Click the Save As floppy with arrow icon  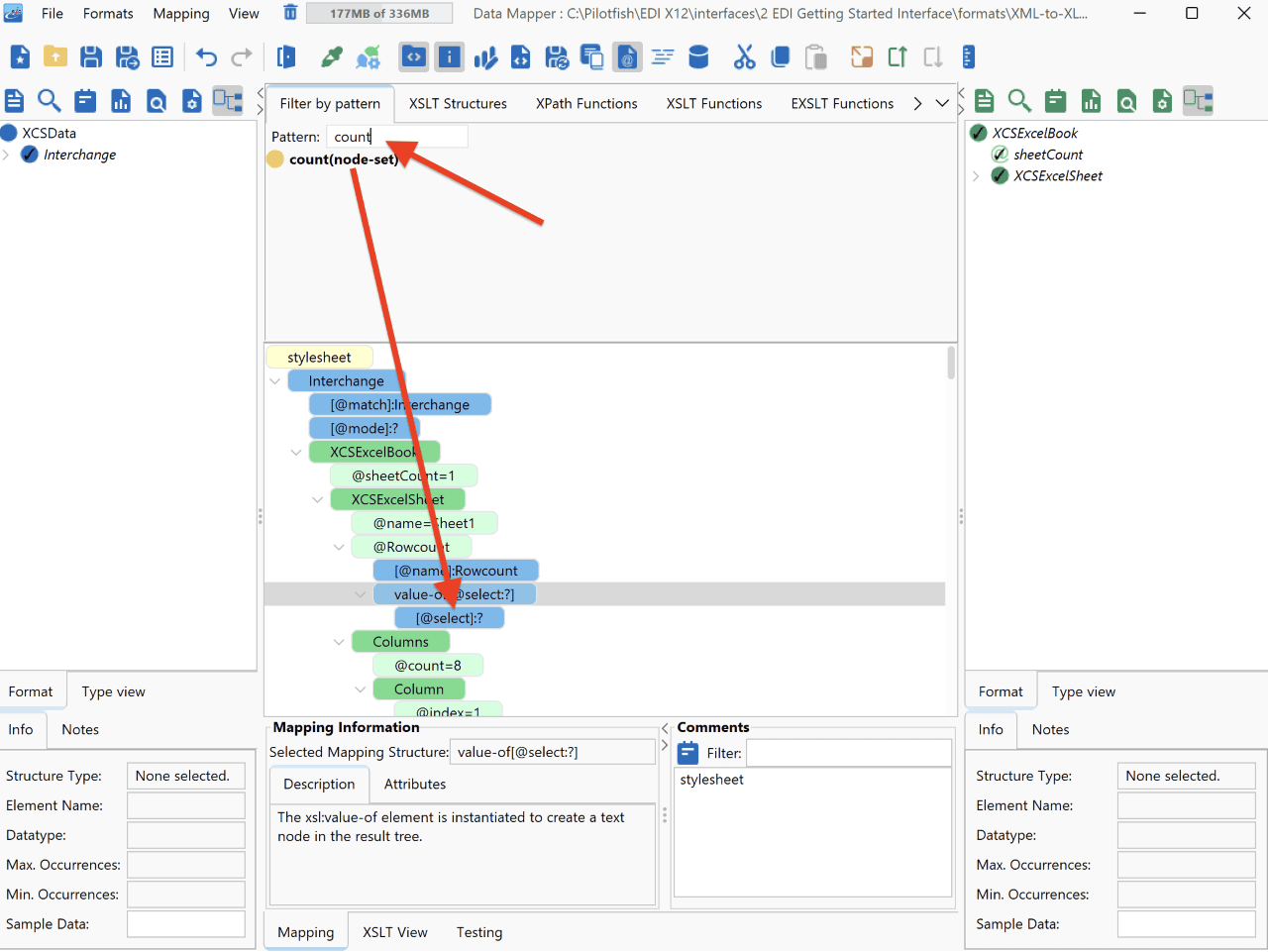tap(127, 57)
